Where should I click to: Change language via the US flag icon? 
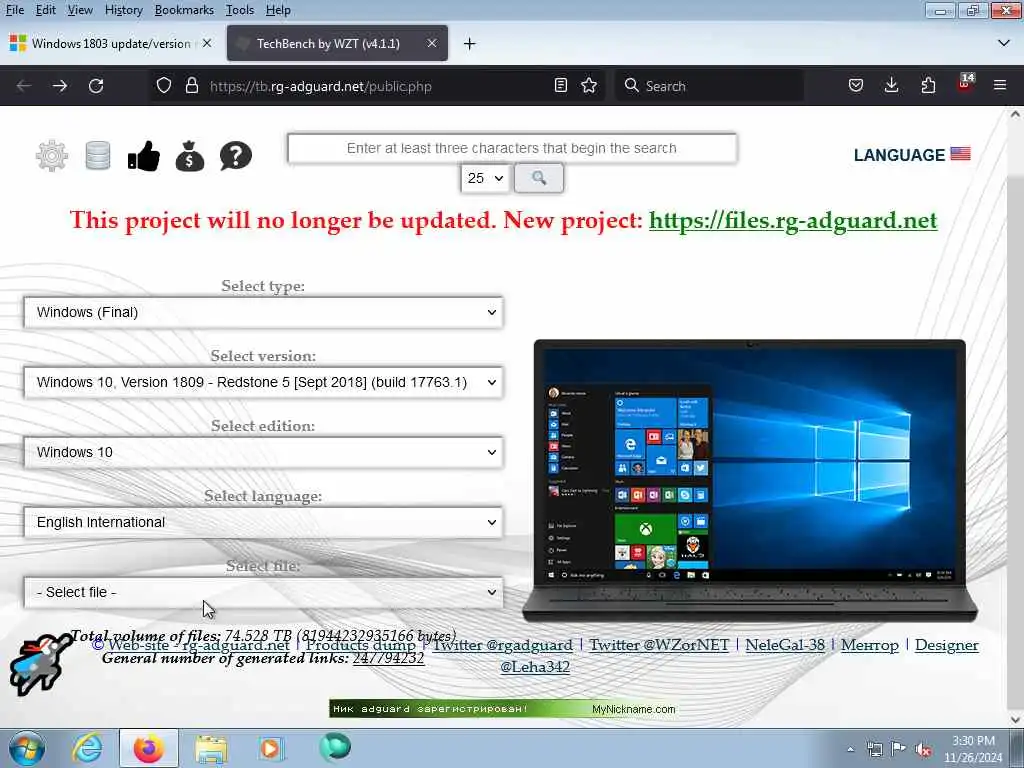coord(960,154)
